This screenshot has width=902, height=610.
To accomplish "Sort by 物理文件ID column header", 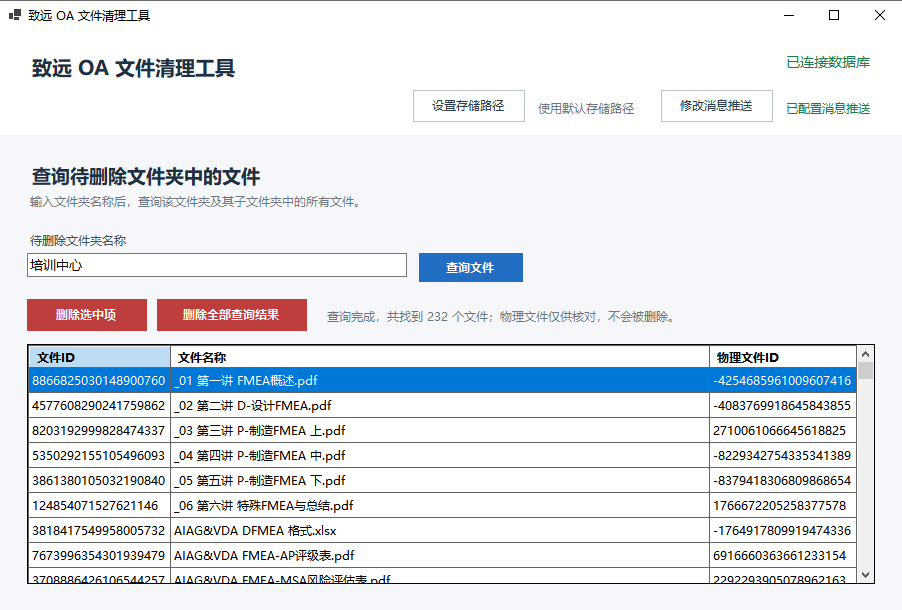I will (x=783, y=357).
